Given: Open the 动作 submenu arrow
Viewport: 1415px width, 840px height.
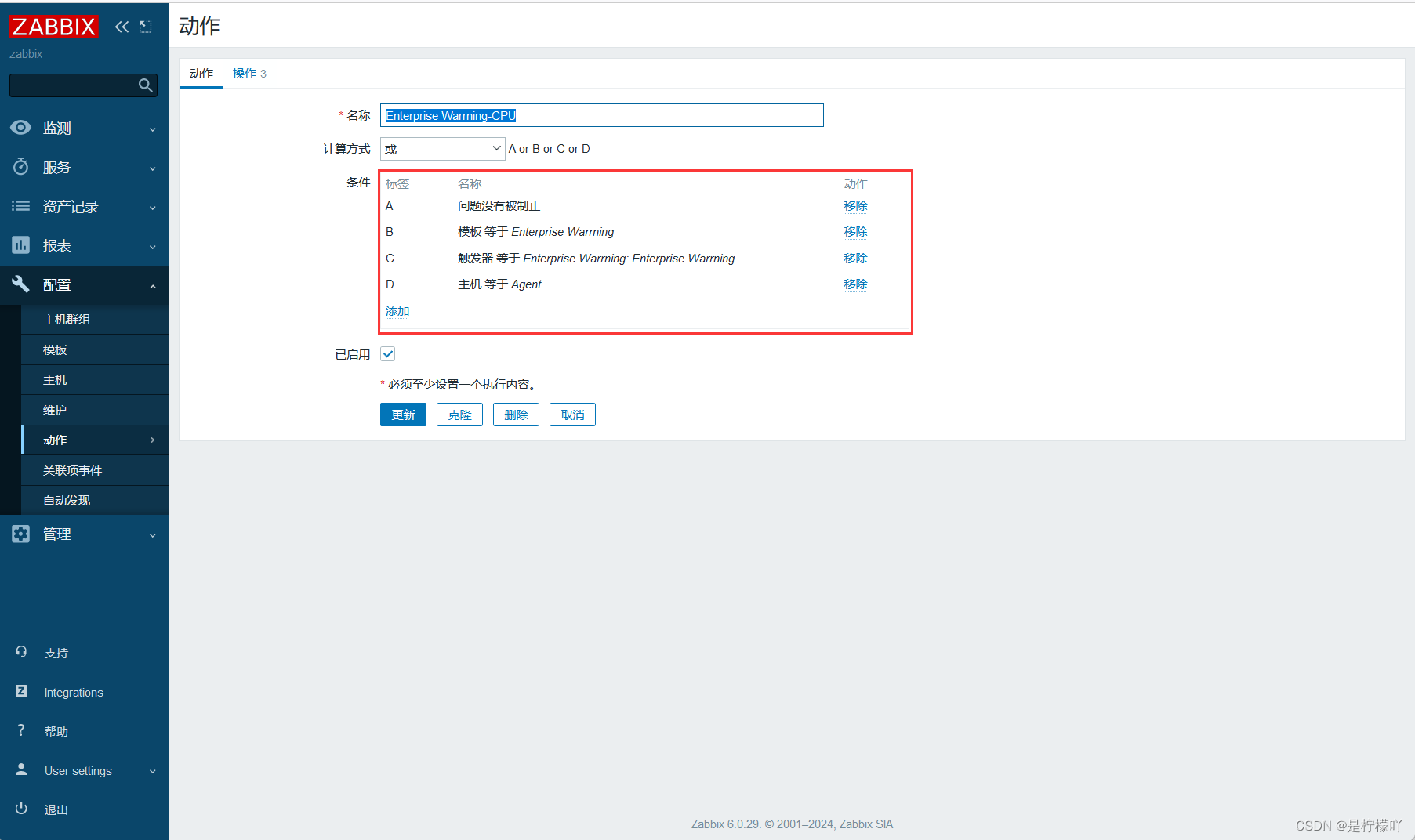Looking at the screenshot, I should [x=153, y=440].
